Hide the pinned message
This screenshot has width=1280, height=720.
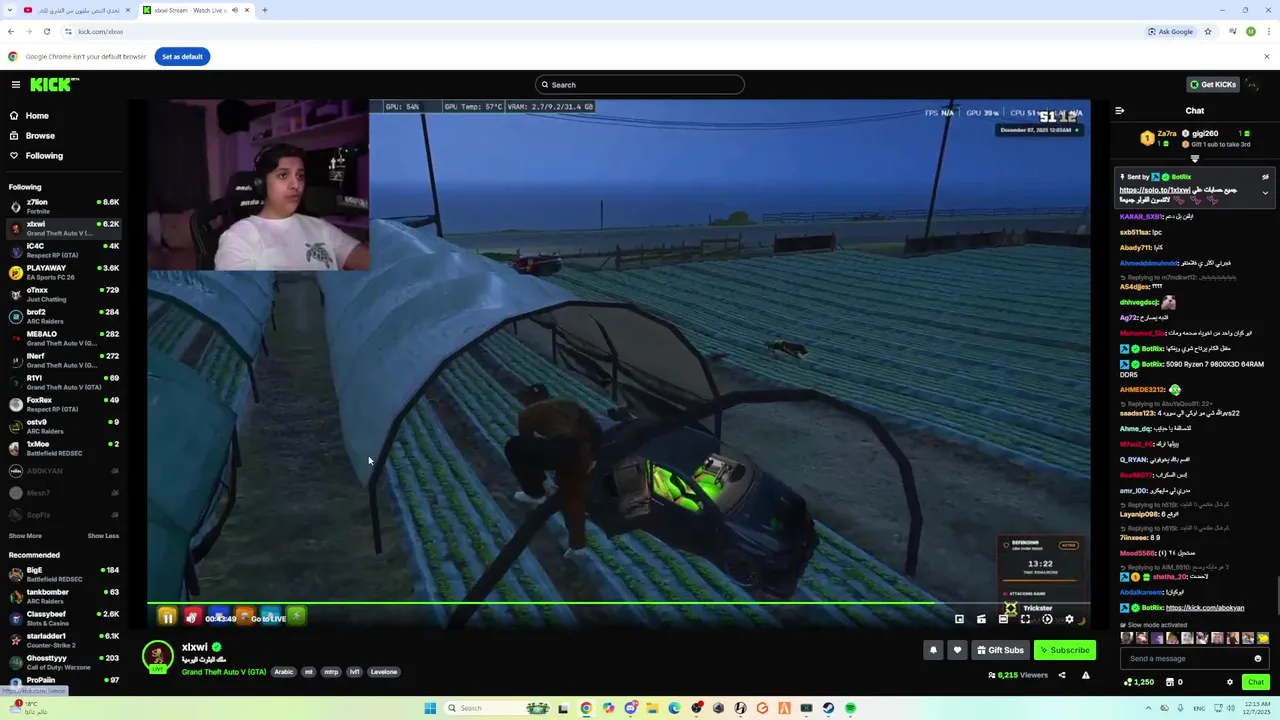1265,177
